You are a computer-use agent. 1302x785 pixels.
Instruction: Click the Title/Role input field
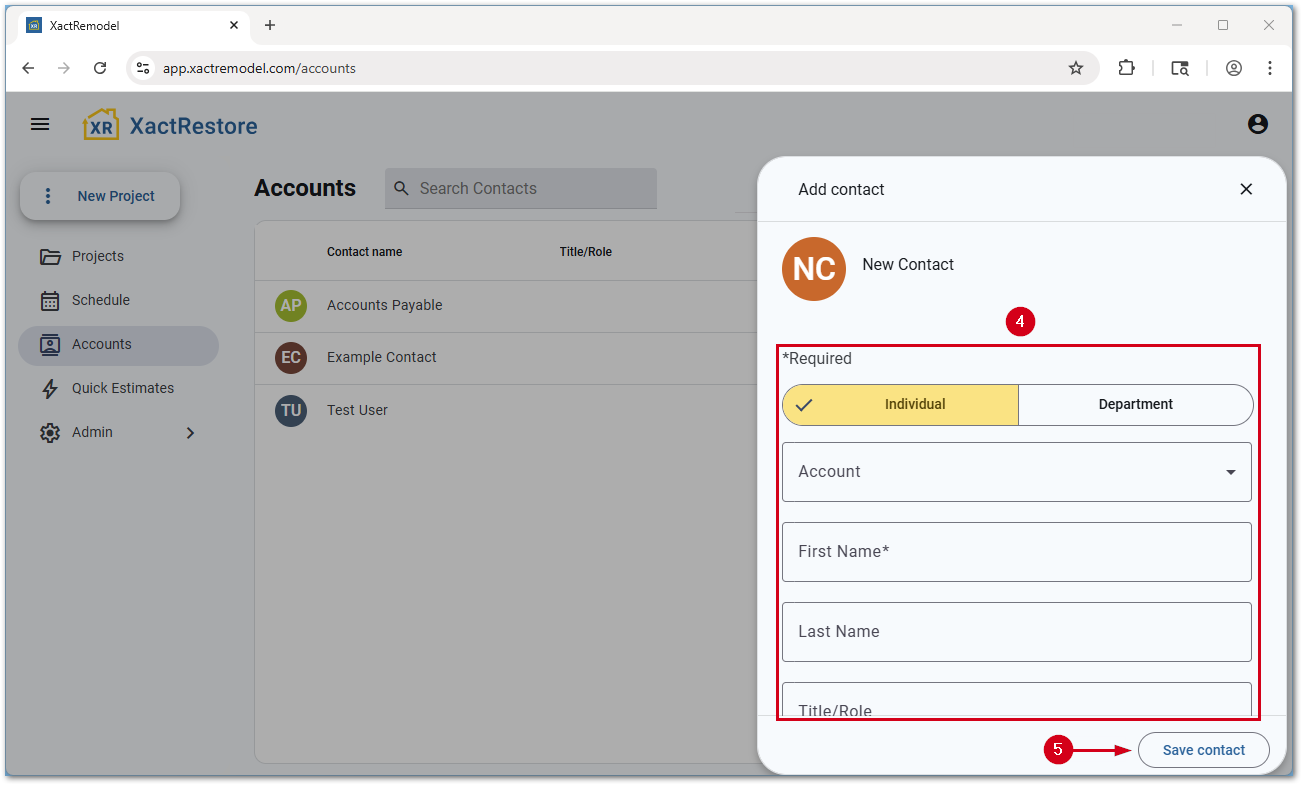click(x=1017, y=700)
